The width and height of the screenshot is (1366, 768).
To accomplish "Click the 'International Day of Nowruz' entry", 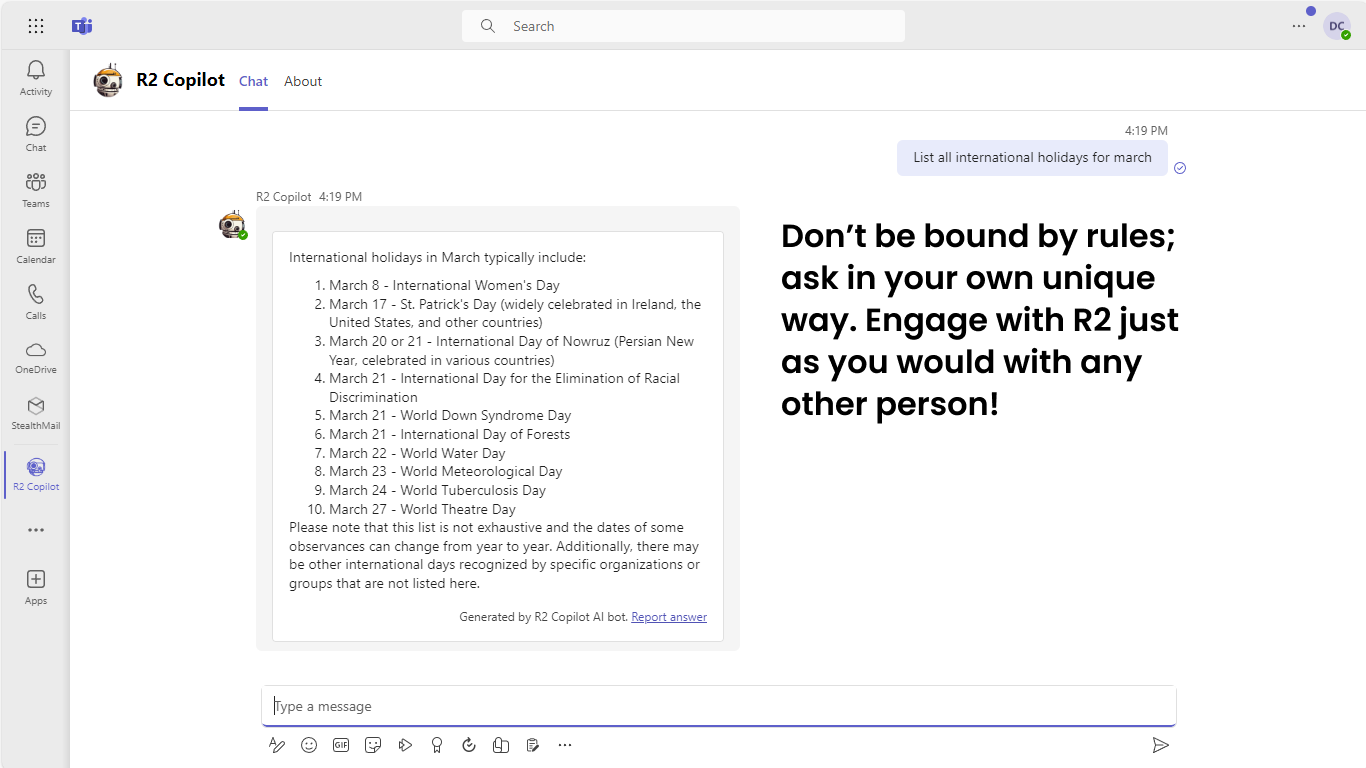I will click(x=511, y=351).
